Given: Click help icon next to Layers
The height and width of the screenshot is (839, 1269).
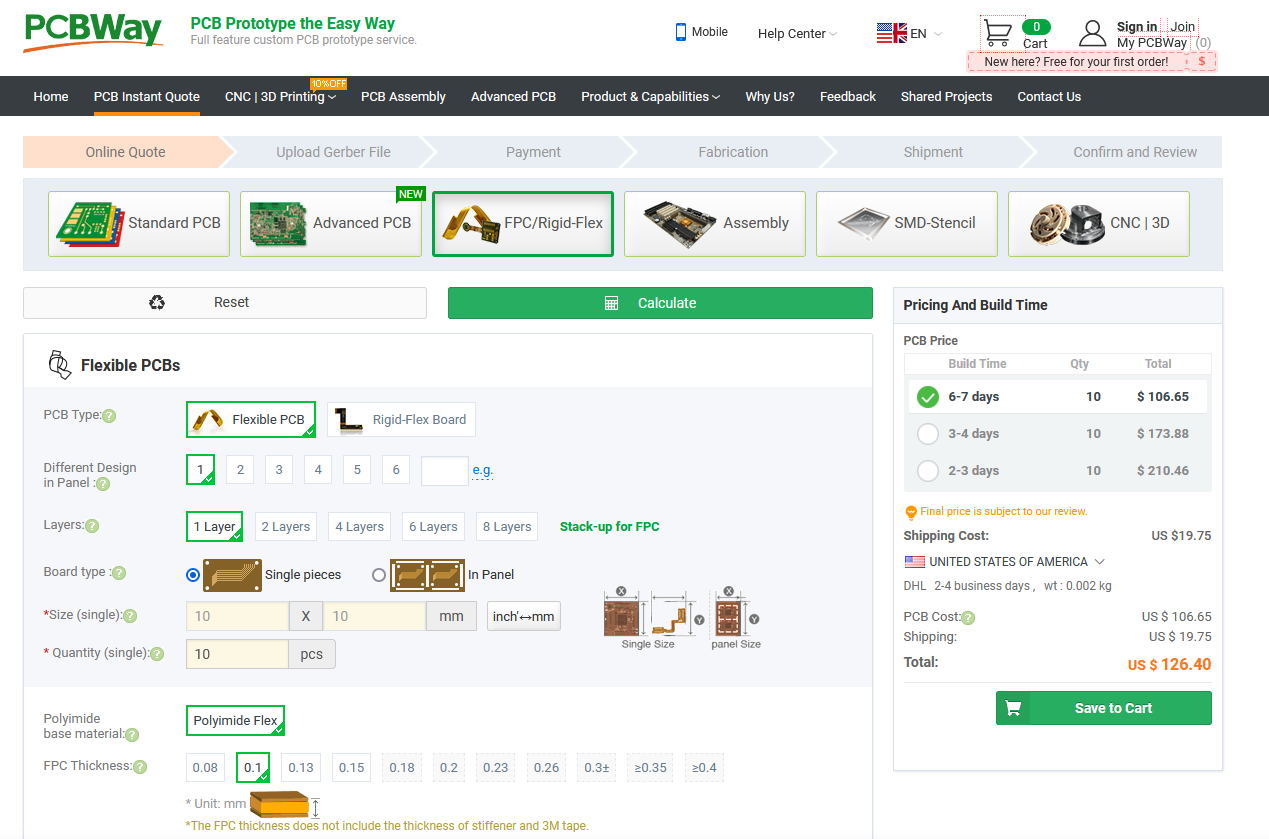Looking at the screenshot, I should coord(92,526).
